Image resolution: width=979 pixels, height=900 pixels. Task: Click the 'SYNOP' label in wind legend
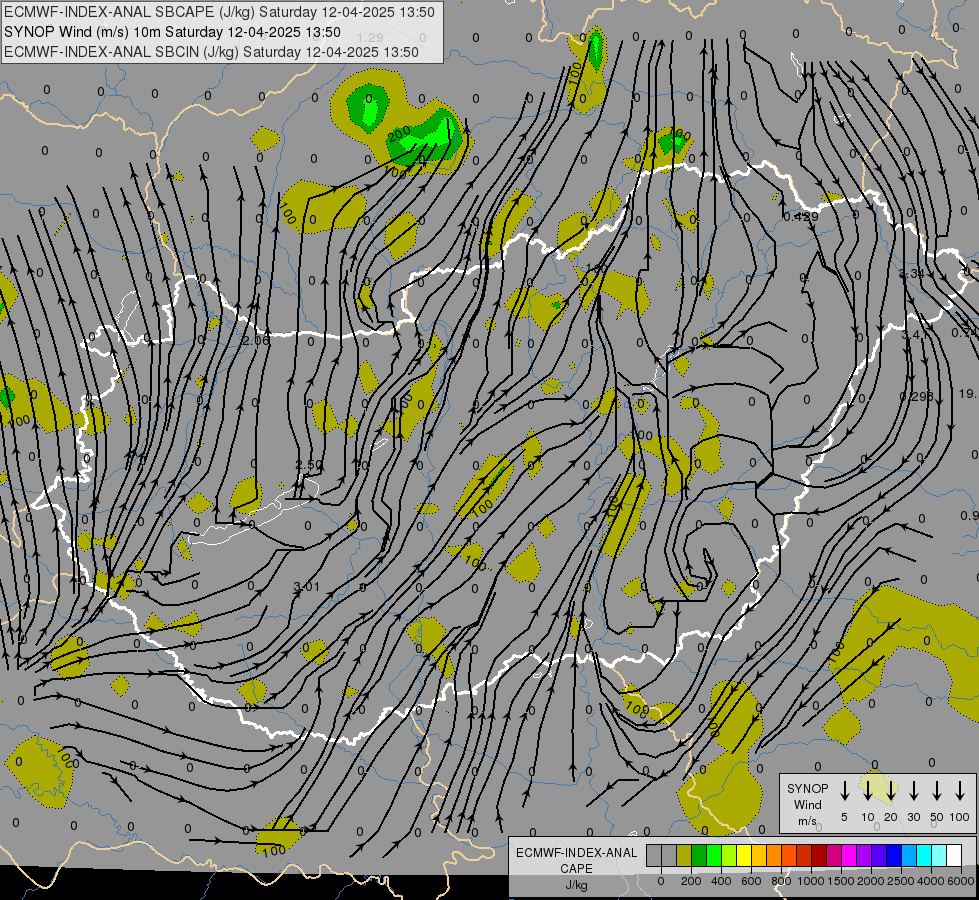(807, 788)
